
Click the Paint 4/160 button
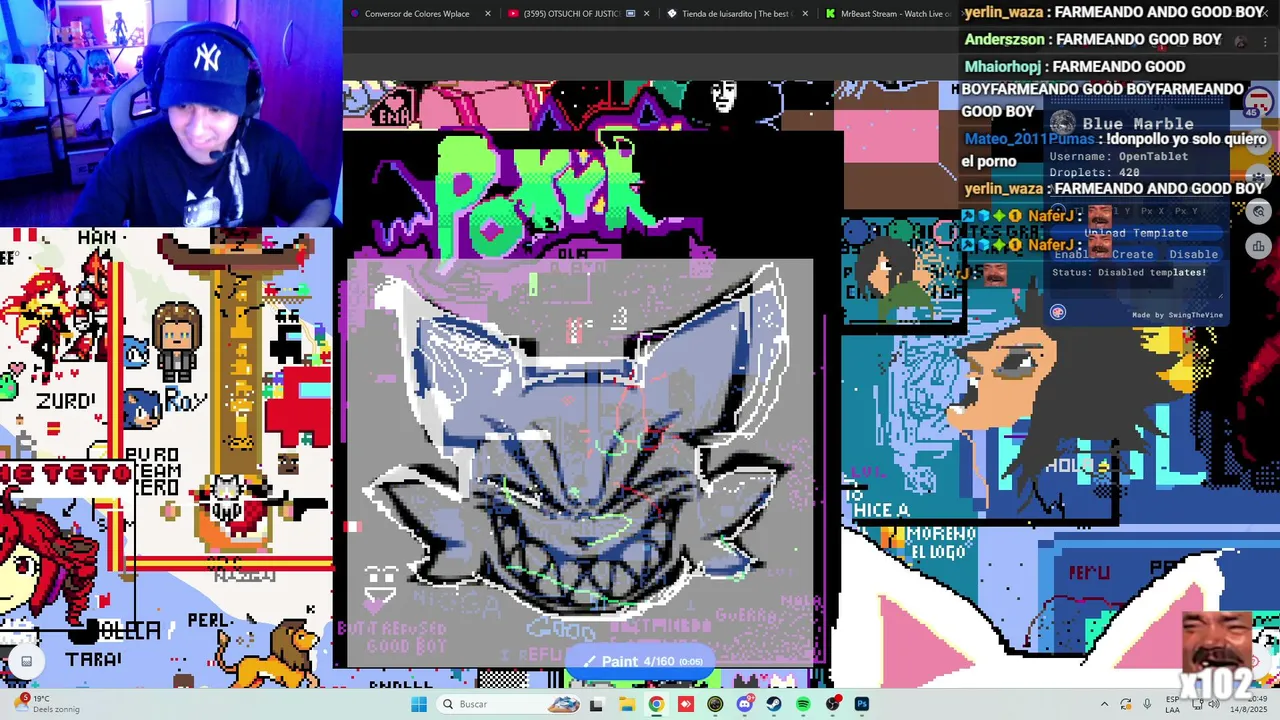643,661
